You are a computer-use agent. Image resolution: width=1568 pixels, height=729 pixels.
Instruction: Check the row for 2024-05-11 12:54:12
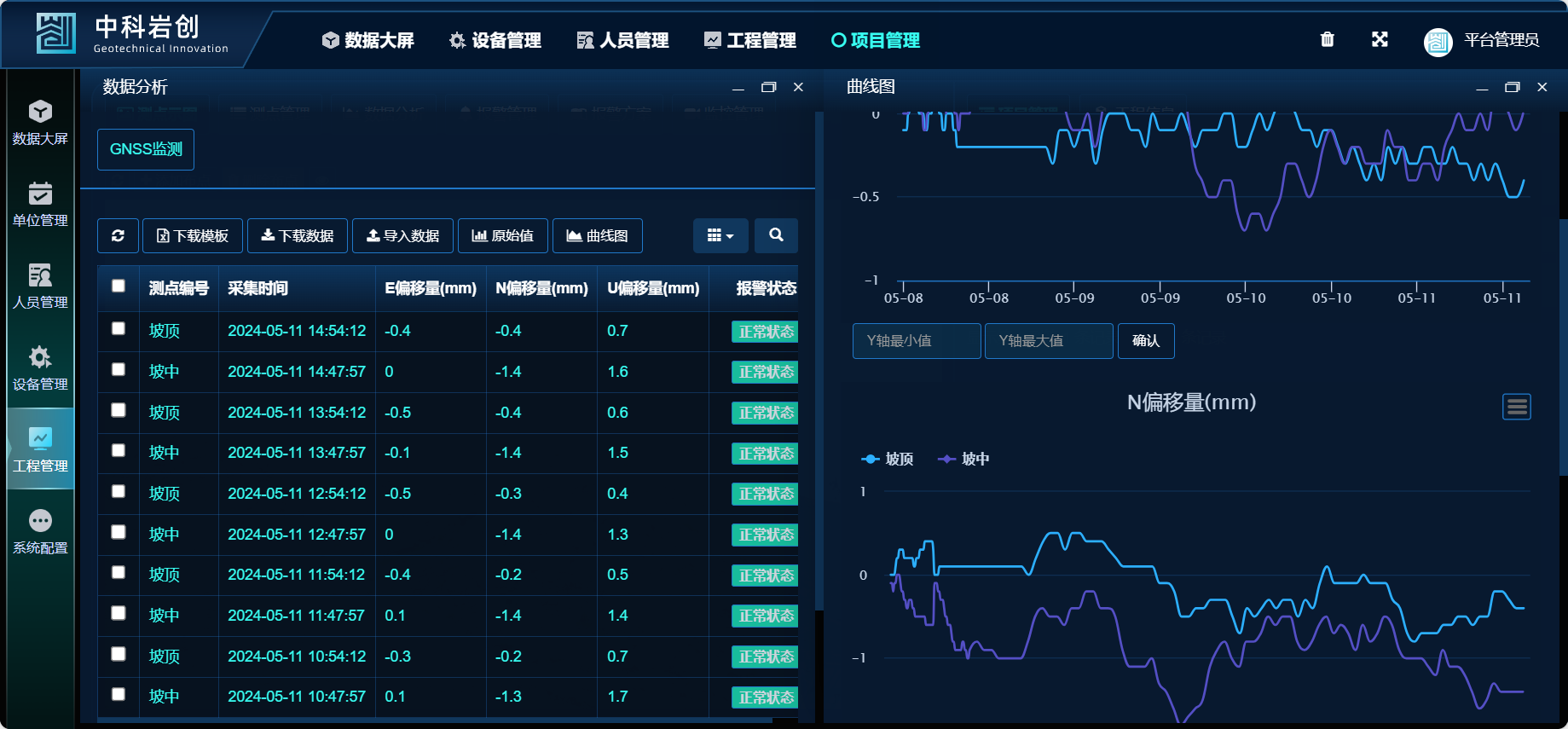pos(119,492)
